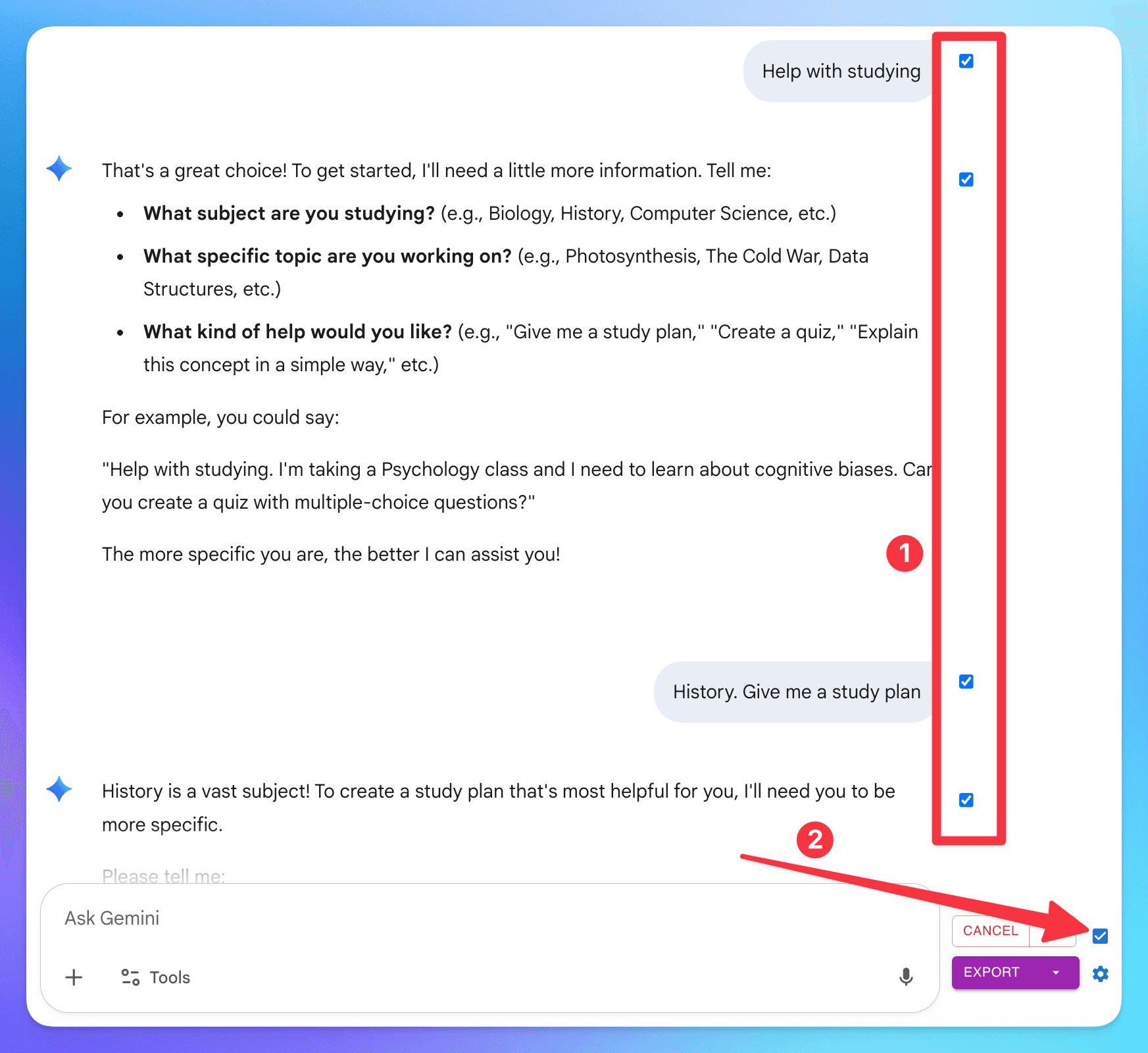This screenshot has height=1053, width=1148.
Task: Expand the Export format dropdown arrow
Action: (1055, 972)
